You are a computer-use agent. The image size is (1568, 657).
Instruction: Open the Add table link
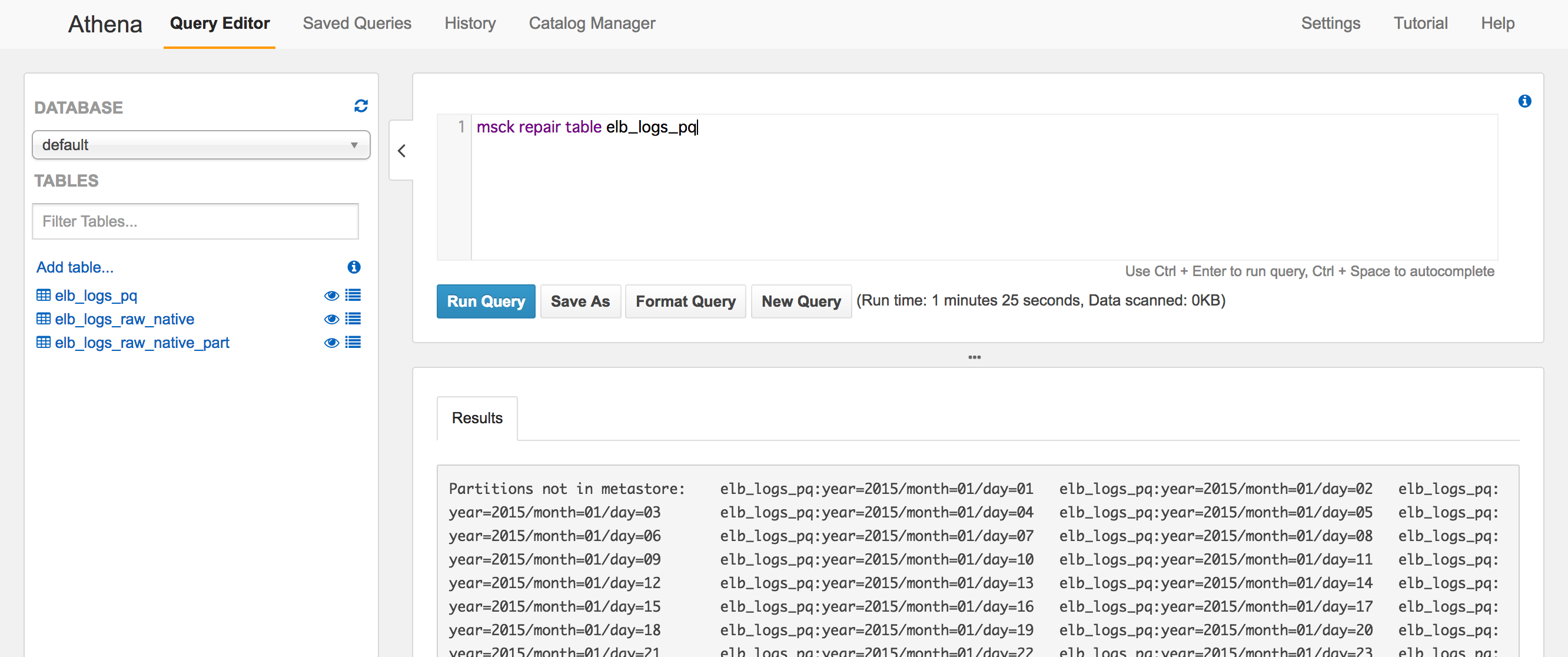click(74, 267)
